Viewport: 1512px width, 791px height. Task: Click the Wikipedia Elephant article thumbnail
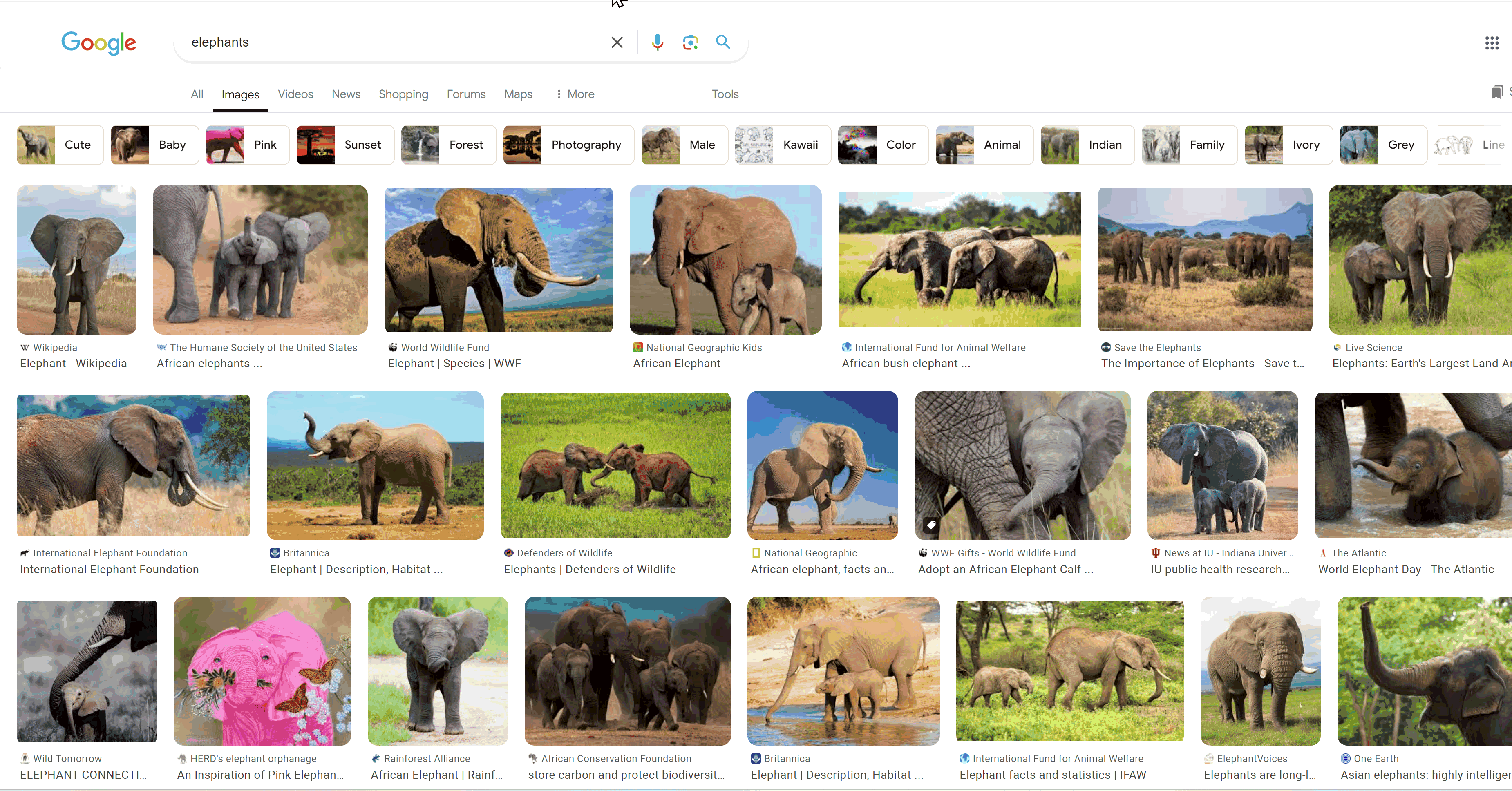78,258
